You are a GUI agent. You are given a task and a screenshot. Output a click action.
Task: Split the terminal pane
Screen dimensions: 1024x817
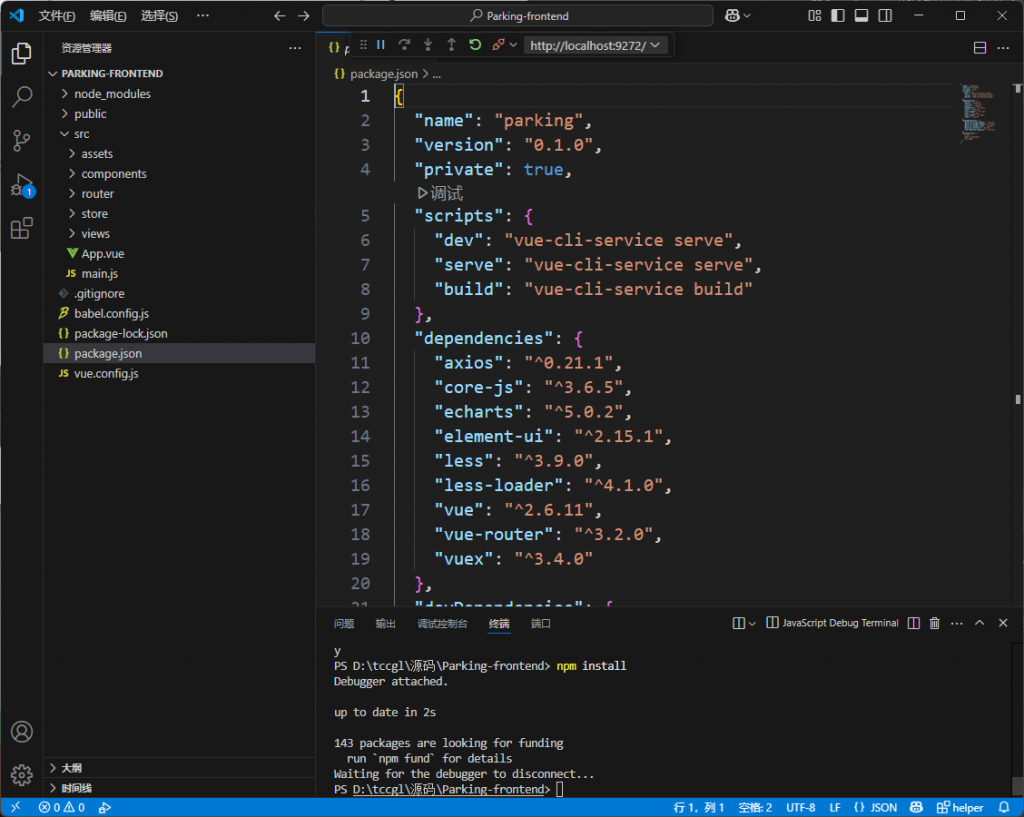(x=914, y=623)
